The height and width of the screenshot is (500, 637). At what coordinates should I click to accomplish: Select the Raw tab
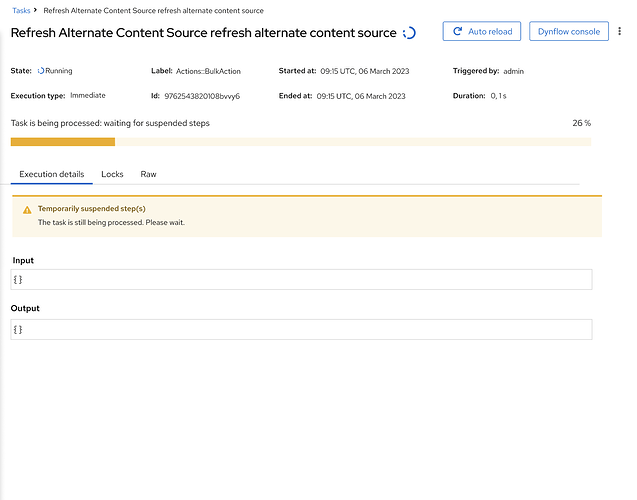coord(148,174)
